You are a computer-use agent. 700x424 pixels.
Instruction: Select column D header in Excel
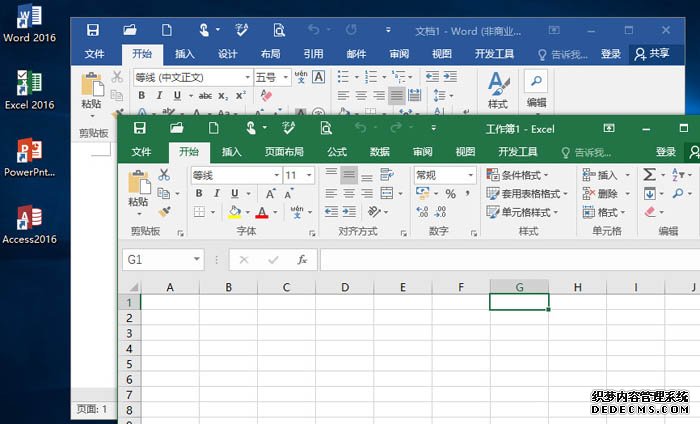(x=345, y=287)
